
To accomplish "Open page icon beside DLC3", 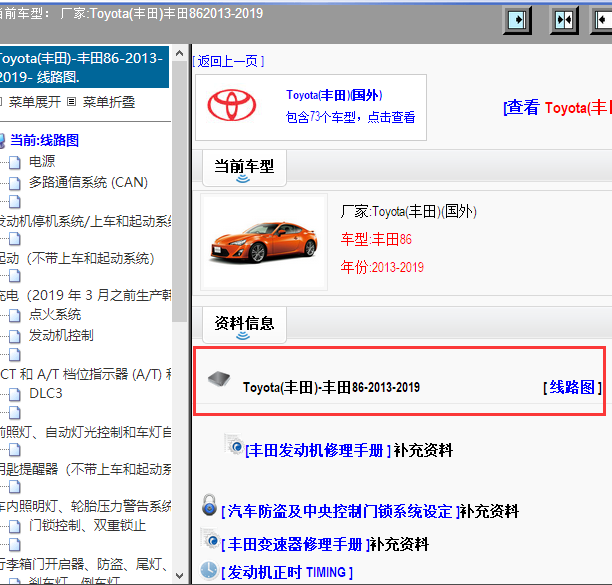I will tap(15, 394).
